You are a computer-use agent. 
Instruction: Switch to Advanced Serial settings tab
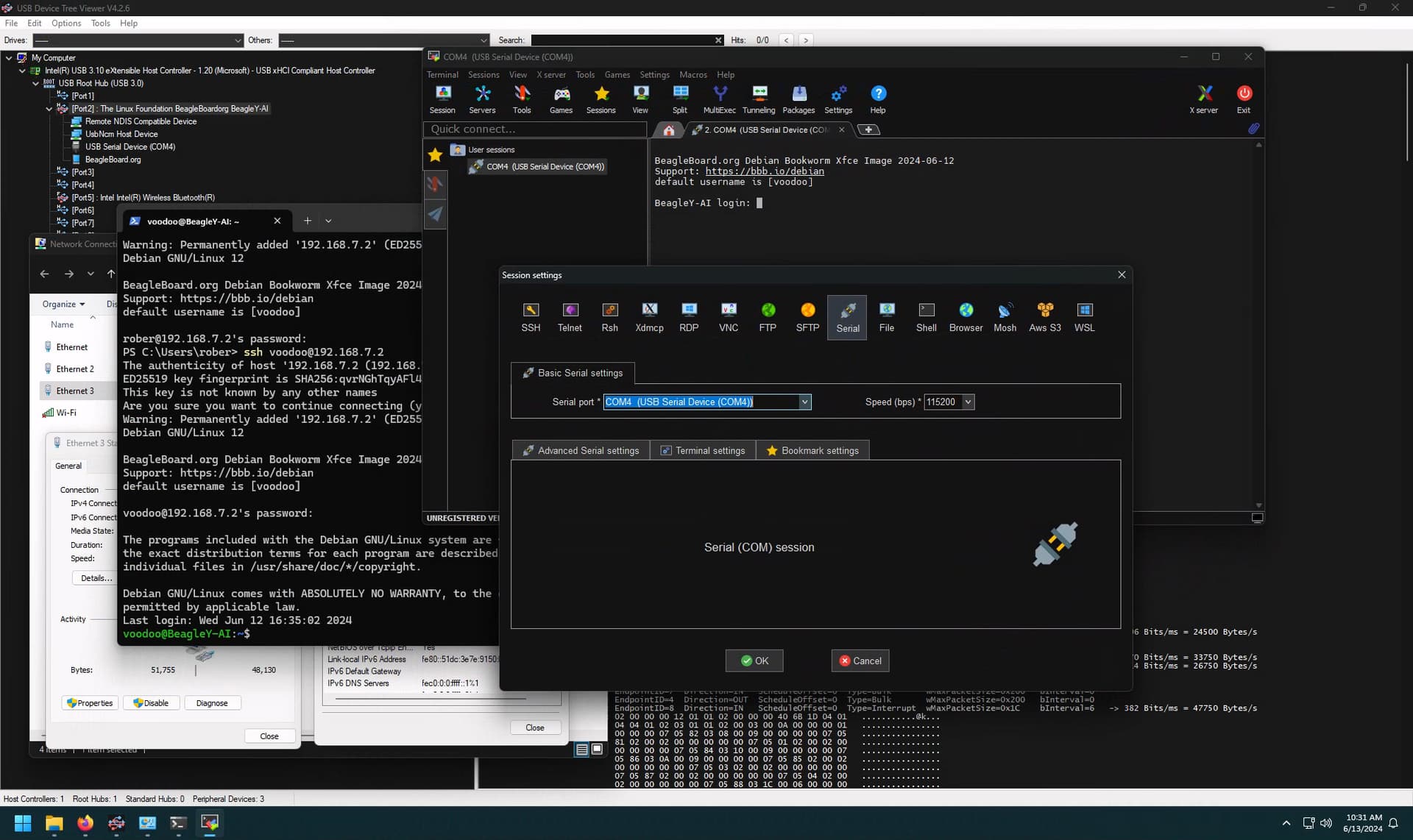581,450
